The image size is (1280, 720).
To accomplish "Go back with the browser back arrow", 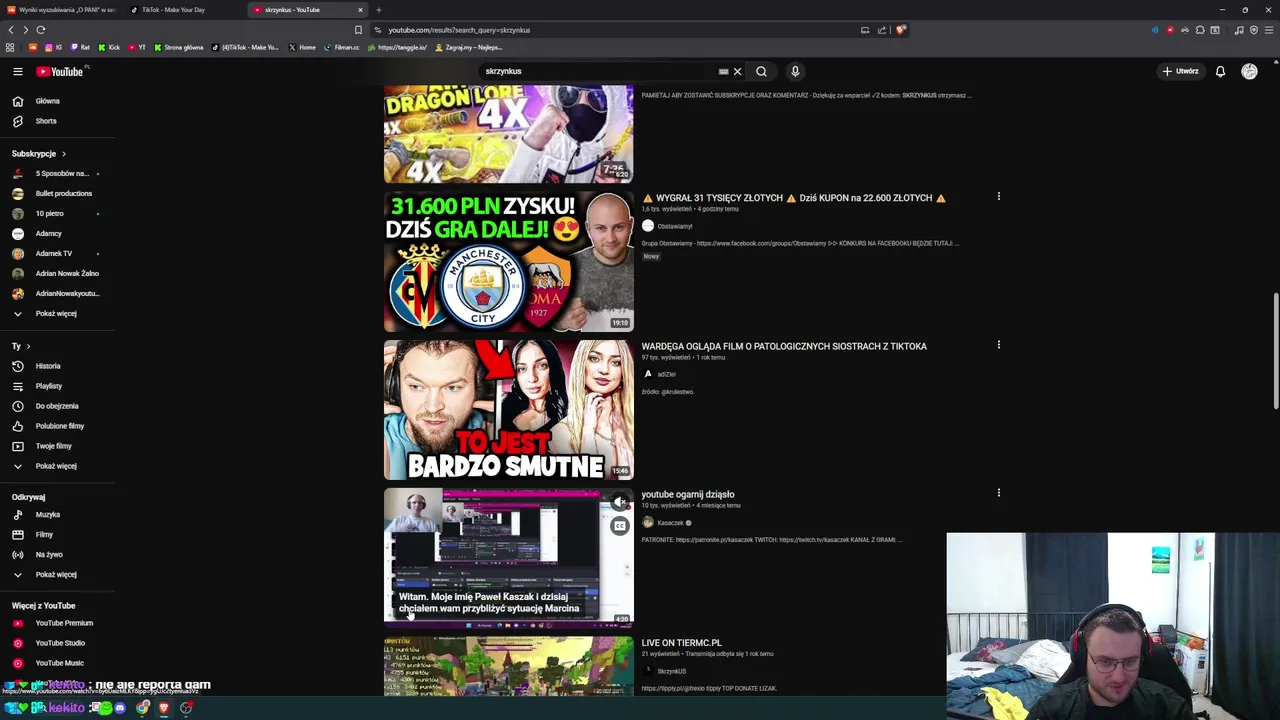I will click(11, 30).
